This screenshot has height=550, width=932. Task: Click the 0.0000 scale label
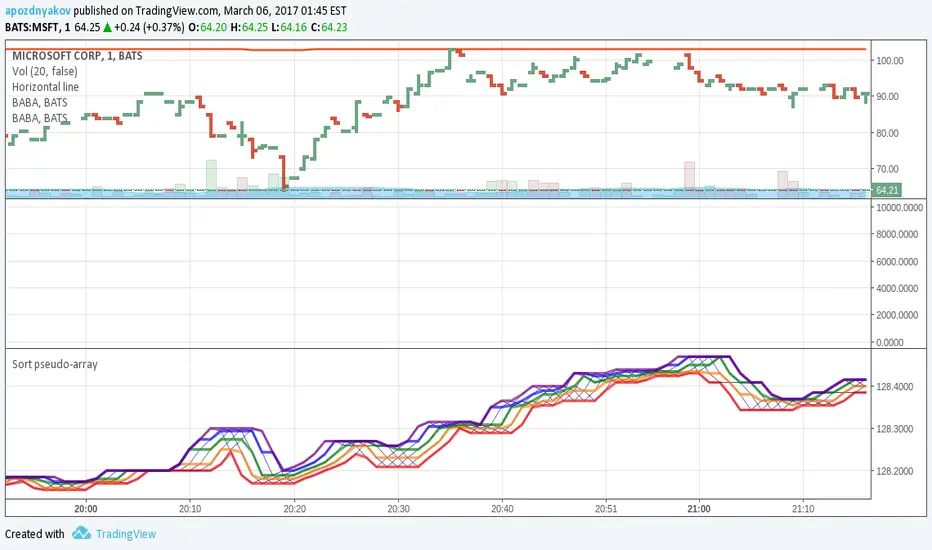tap(890, 342)
